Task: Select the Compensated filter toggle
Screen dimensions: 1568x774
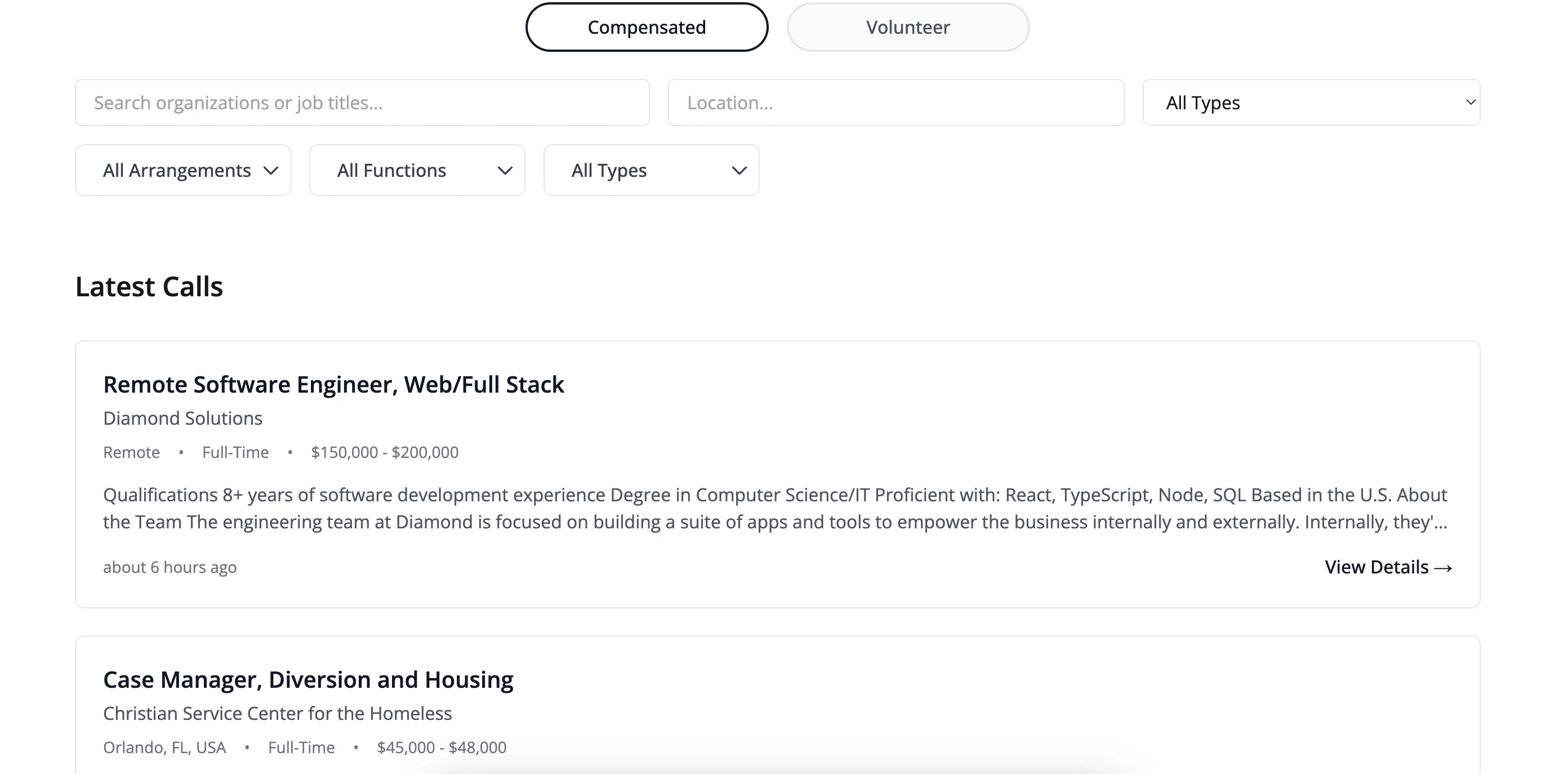Action: (647, 27)
